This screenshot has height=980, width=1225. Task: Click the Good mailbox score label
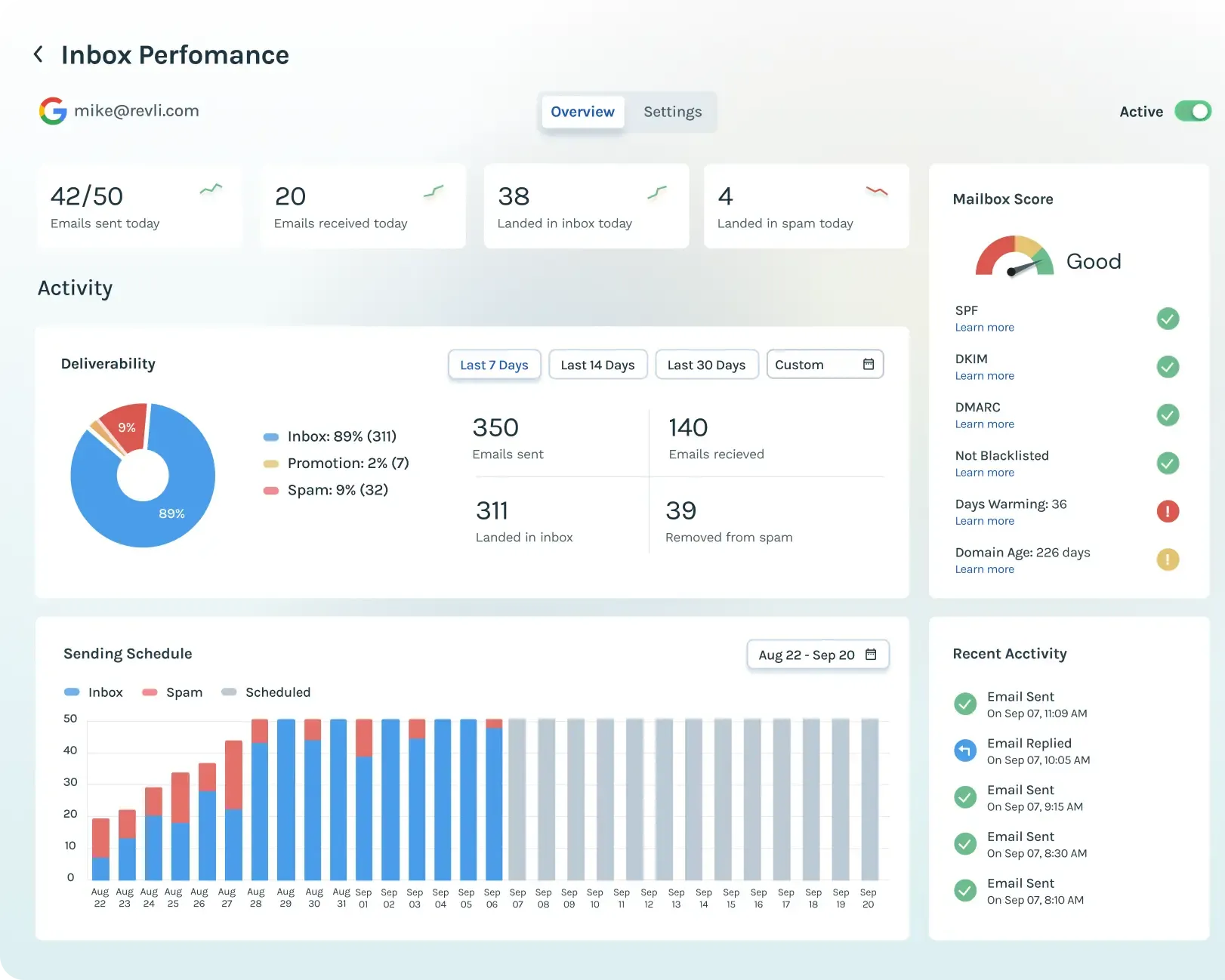(1094, 261)
